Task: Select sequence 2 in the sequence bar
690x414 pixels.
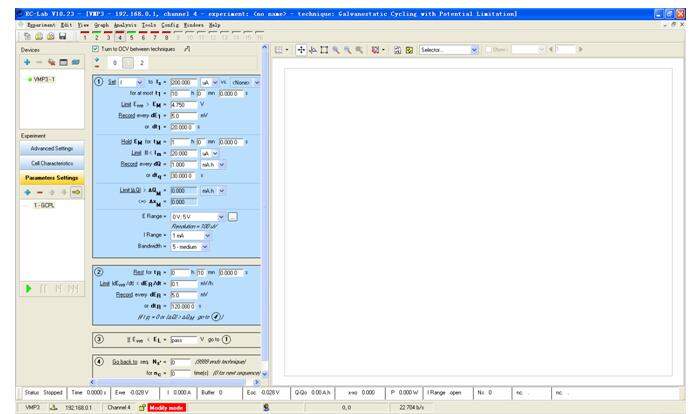Action: point(142,63)
